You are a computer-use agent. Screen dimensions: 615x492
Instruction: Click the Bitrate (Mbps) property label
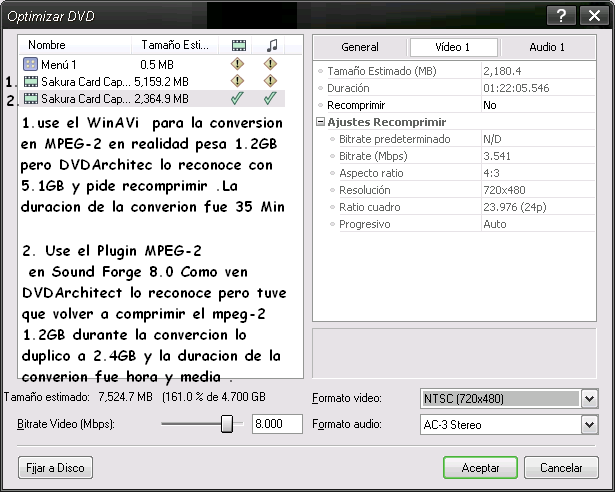click(373, 156)
